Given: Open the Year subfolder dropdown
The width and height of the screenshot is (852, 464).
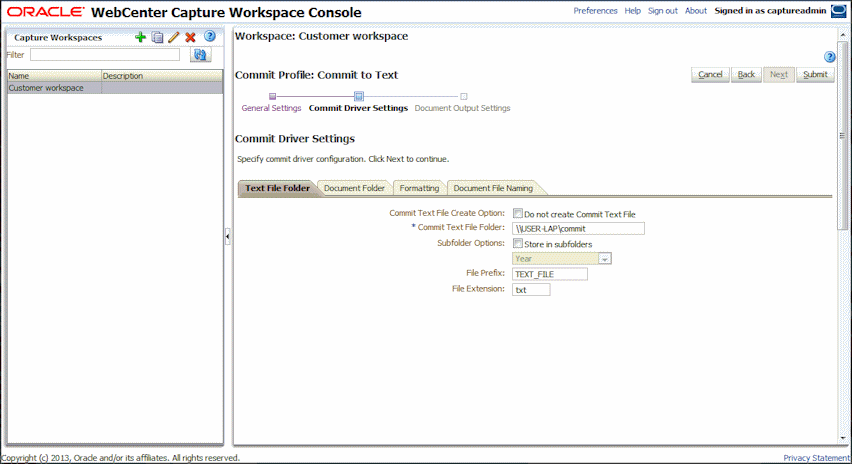Looking at the screenshot, I should 604,259.
